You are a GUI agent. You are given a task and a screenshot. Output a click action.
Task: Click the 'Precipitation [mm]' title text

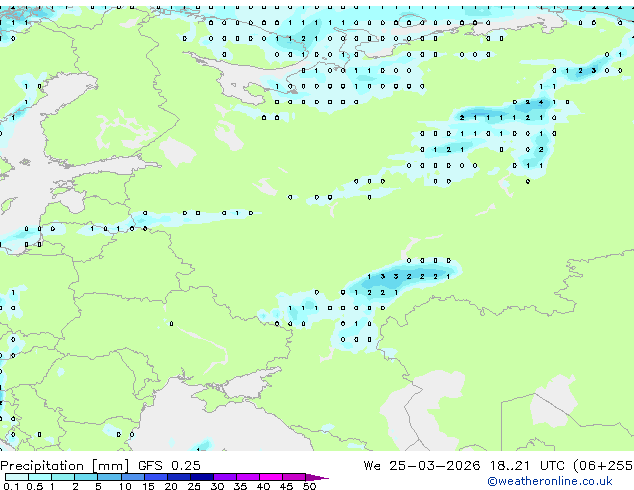[65, 466]
